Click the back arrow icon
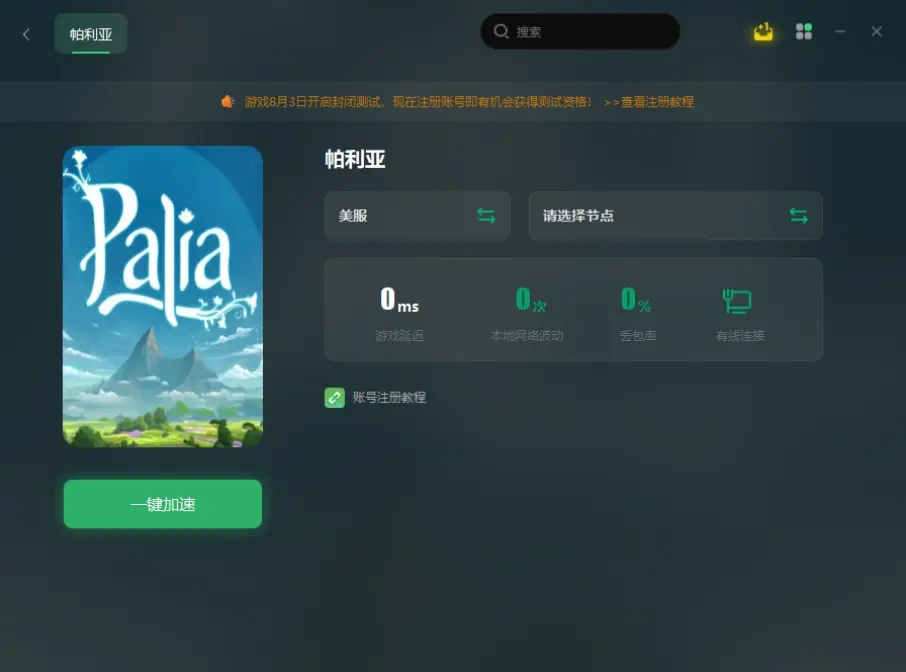 [26, 35]
